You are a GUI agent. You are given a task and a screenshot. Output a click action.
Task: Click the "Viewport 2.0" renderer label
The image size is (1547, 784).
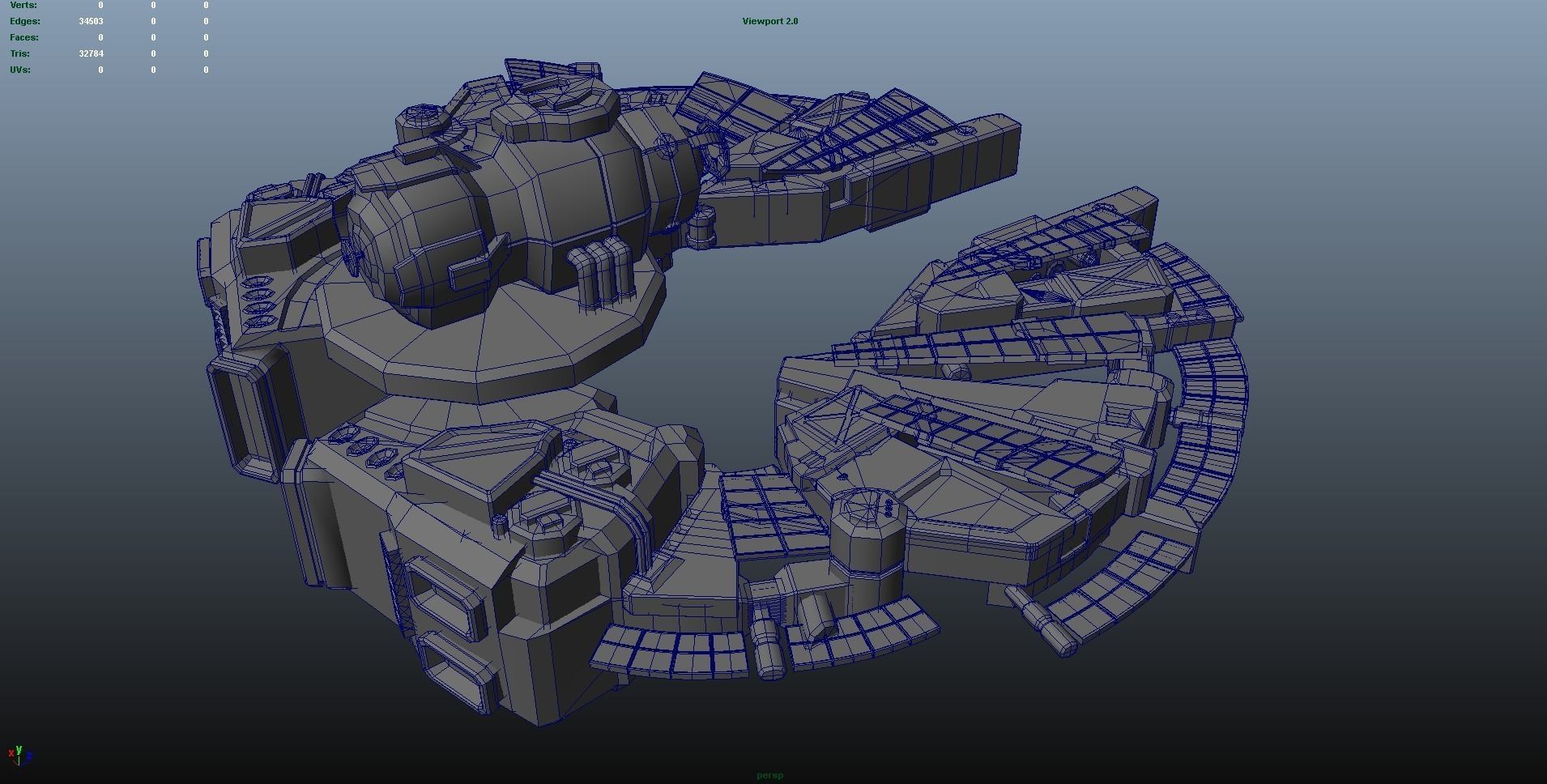click(x=769, y=21)
